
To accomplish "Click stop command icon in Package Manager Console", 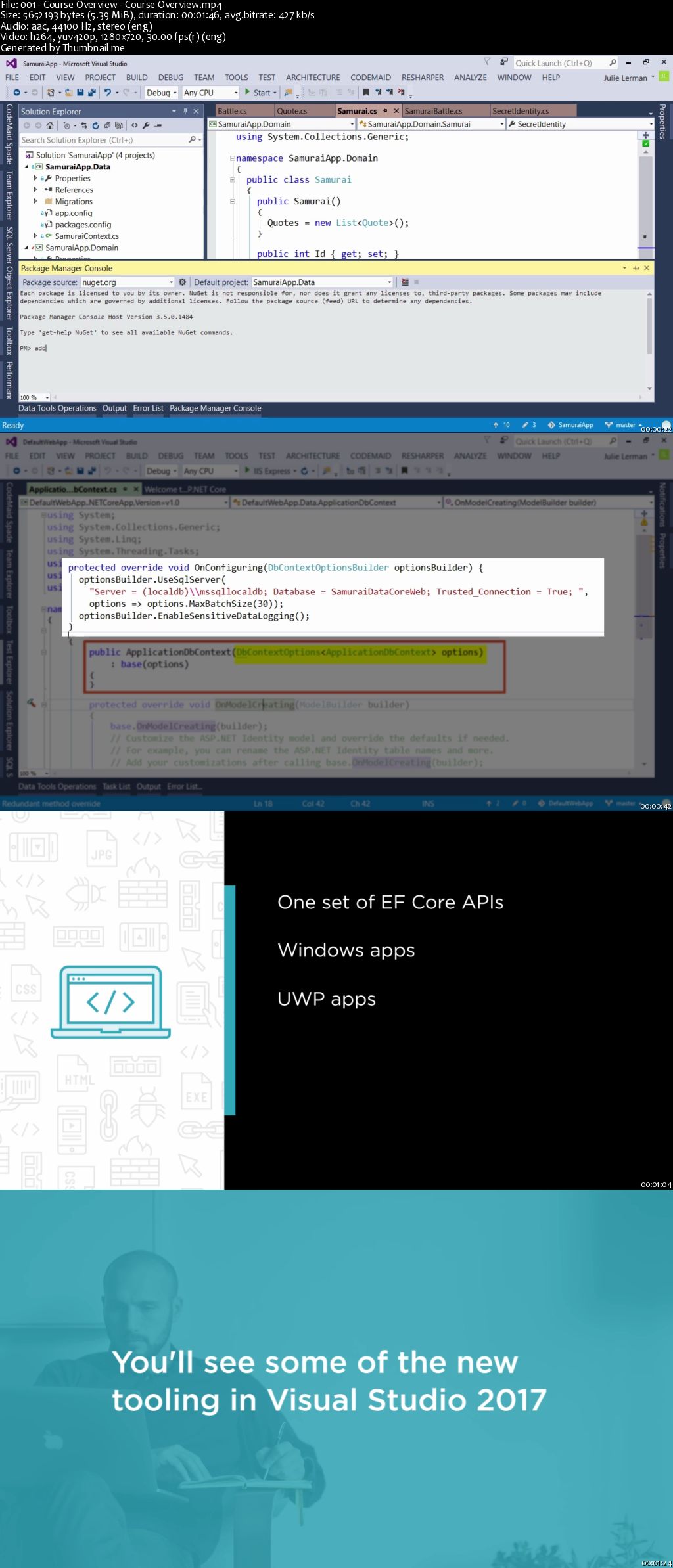I will click(417, 282).
